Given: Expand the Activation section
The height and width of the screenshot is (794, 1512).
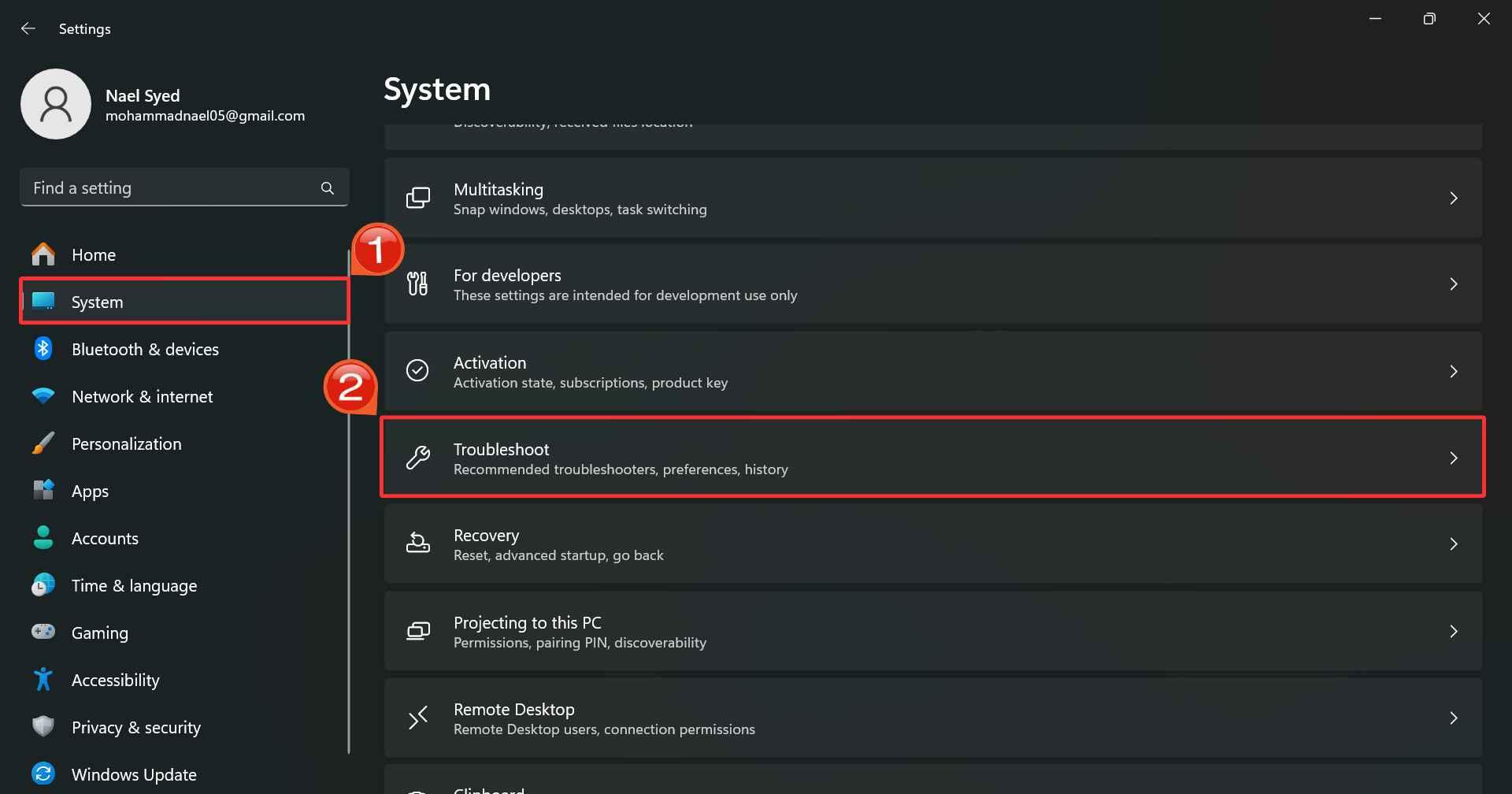Looking at the screenshot, I should 932,371.
